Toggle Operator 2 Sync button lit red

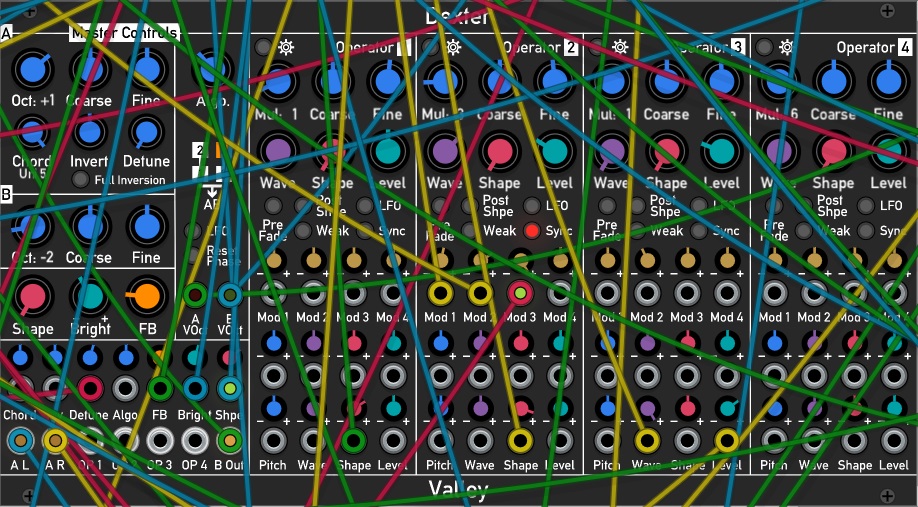[x=532, y=231]
